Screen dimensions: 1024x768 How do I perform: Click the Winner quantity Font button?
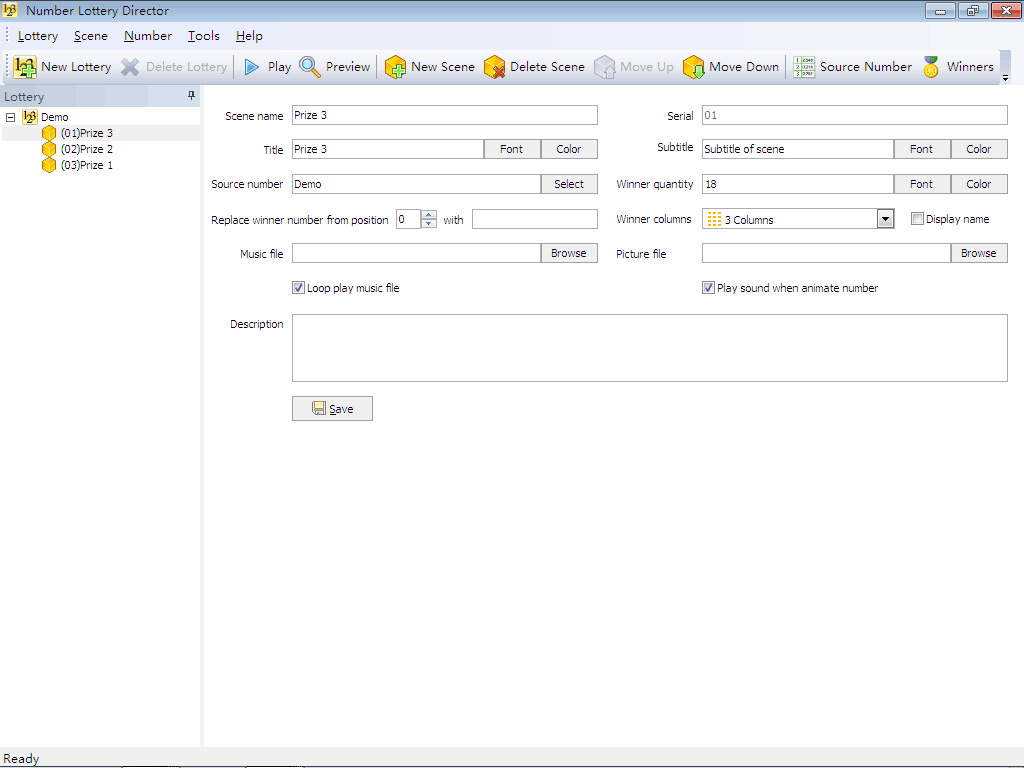click(x=921, y=184)
